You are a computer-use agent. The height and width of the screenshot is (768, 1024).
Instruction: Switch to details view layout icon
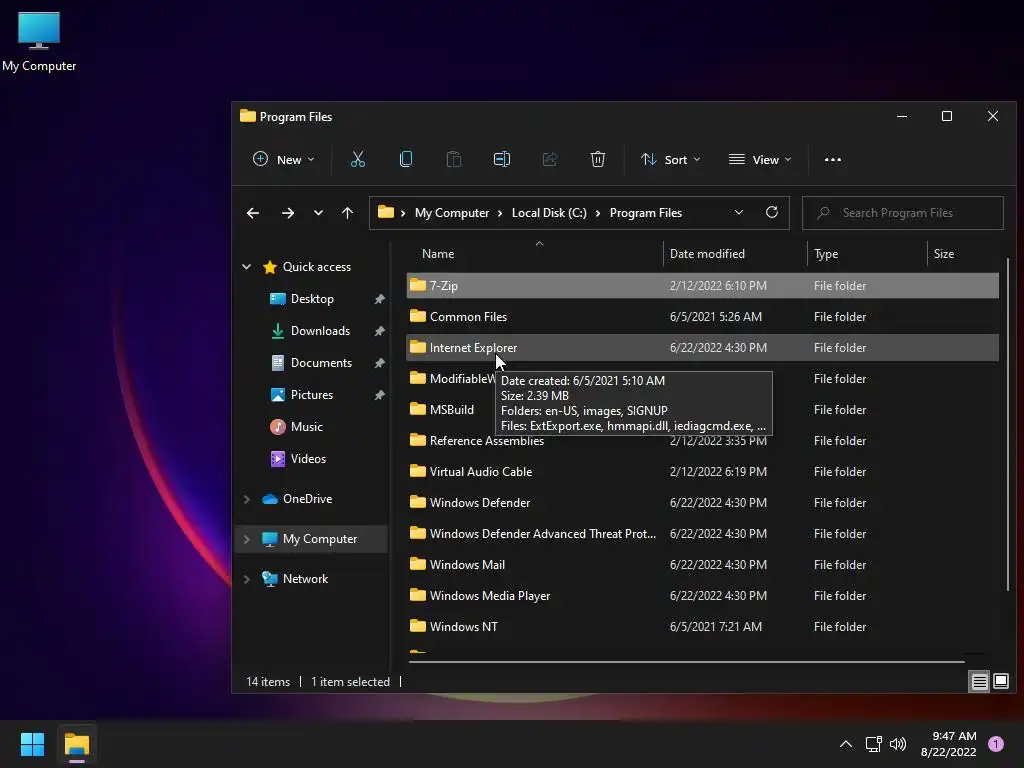(x=979, y=682)
